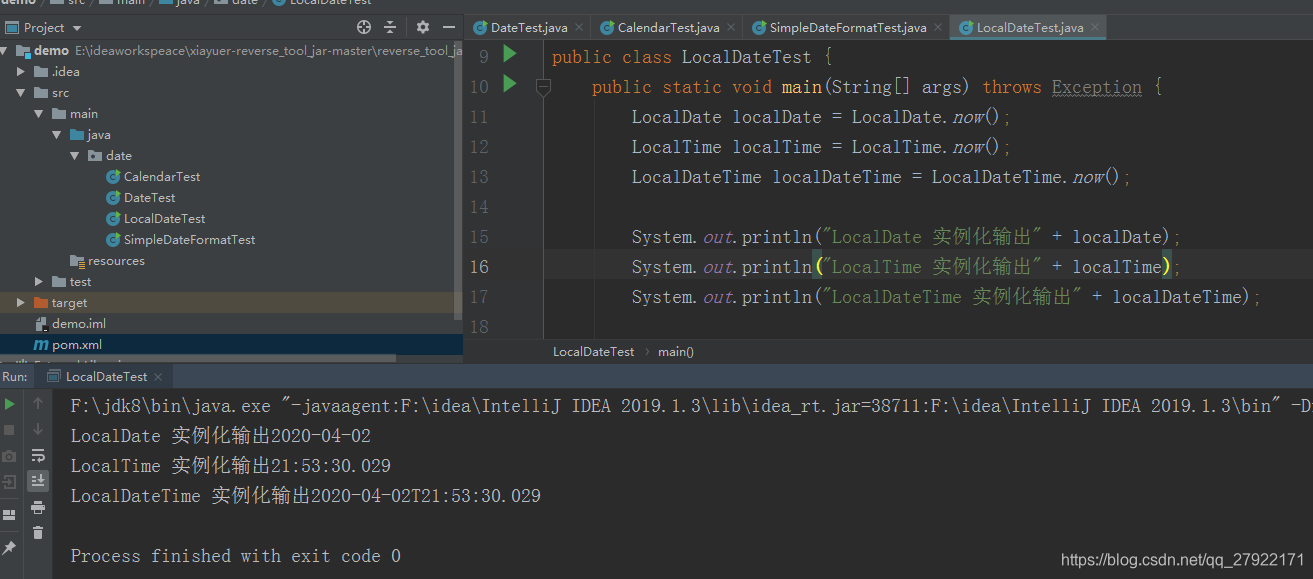Collapse the date package arrow
The image size is (1313, 579).
point(75,155)
